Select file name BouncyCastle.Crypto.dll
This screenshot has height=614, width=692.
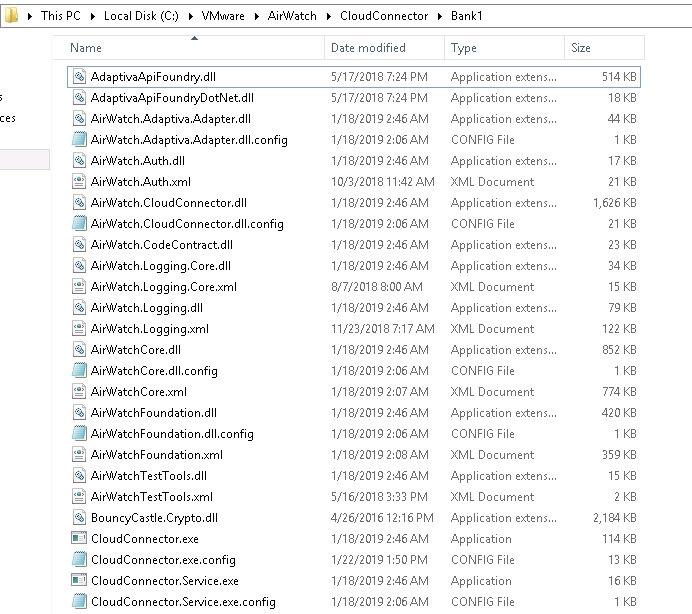(154, 518)
